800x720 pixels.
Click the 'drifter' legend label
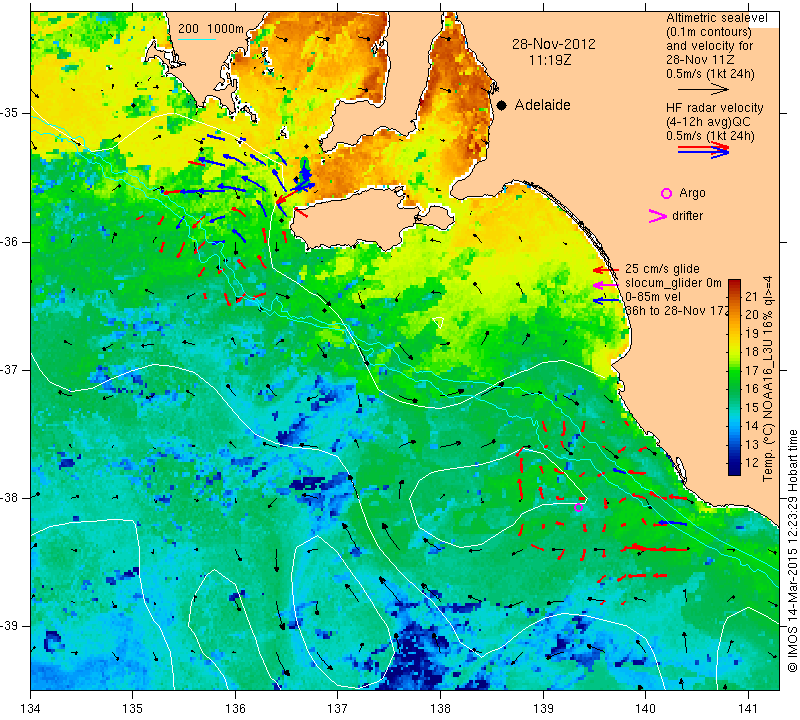(687, 215)
